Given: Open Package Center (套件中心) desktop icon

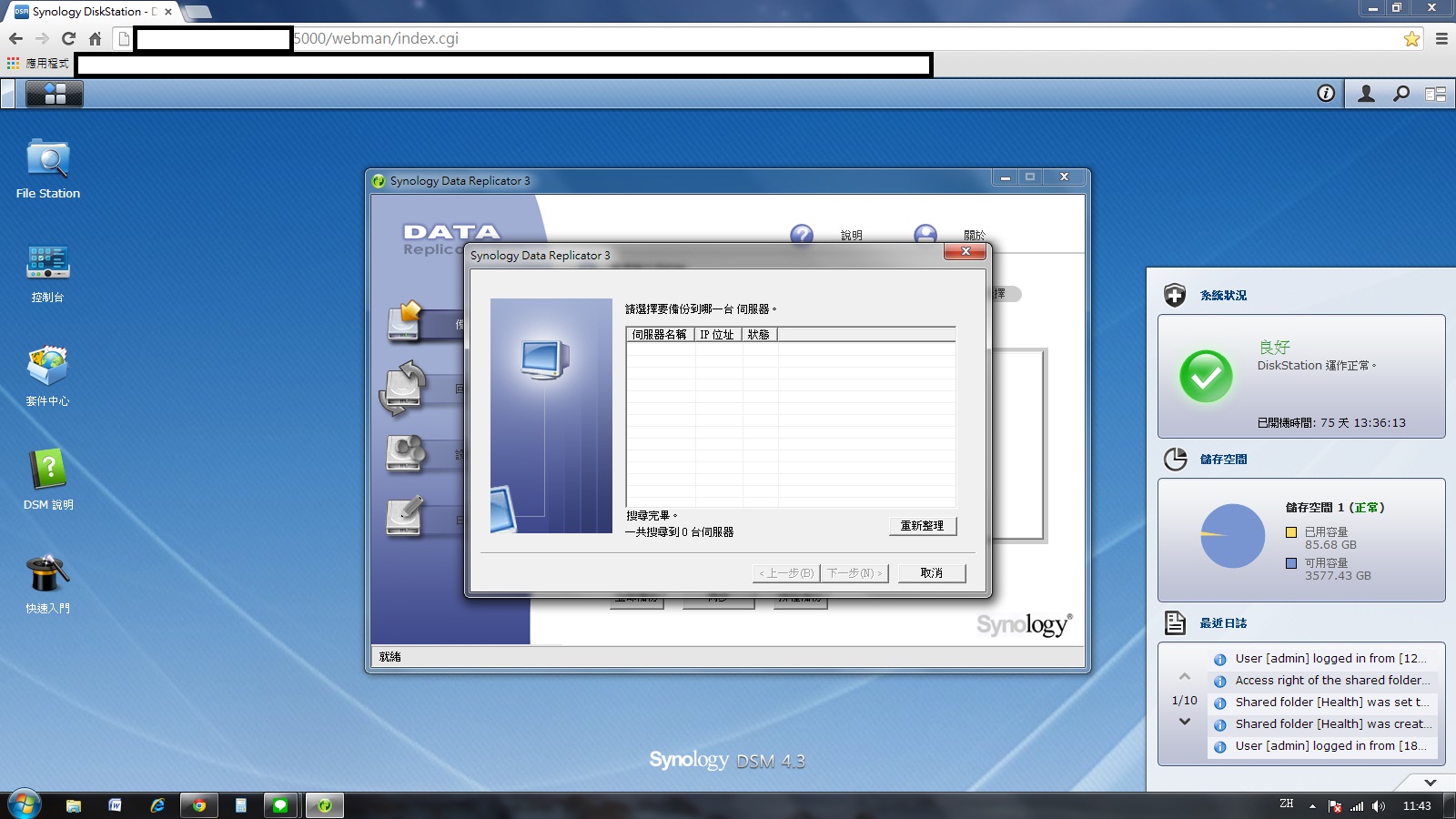Looking at the screenshot, I should [48, 377].
